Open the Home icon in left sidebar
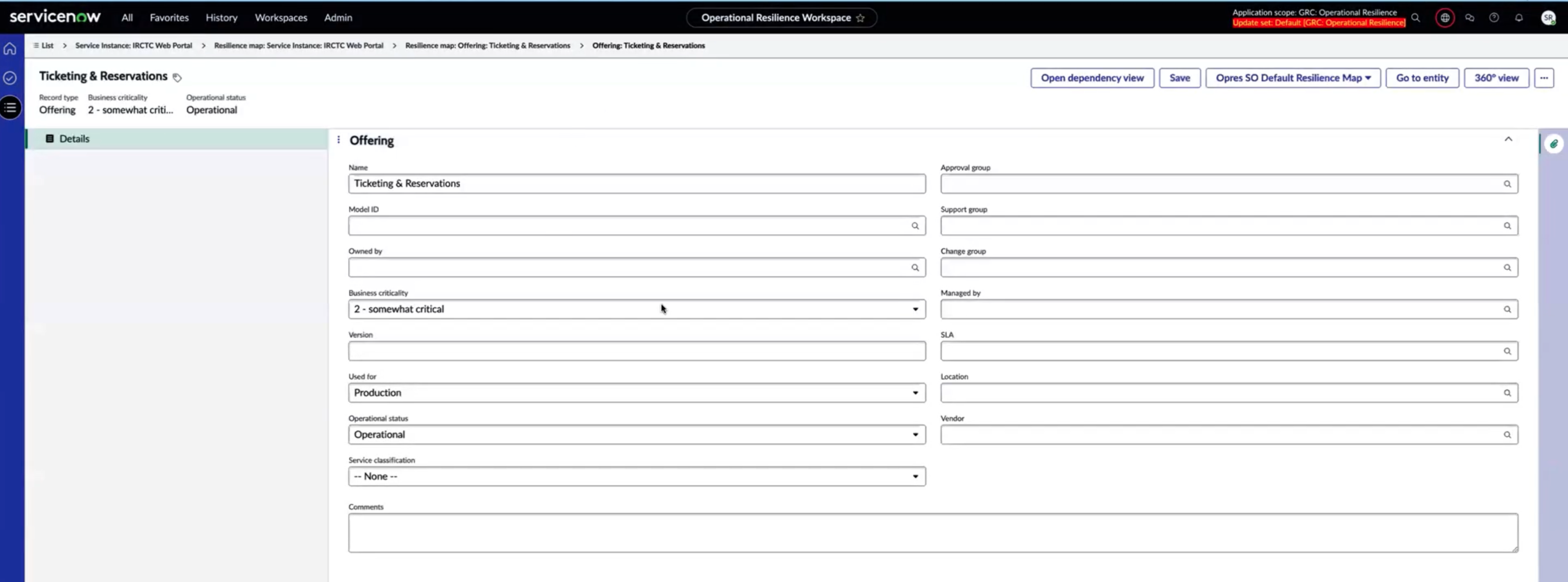This screenshot has height=582, width=1568. 10,49
